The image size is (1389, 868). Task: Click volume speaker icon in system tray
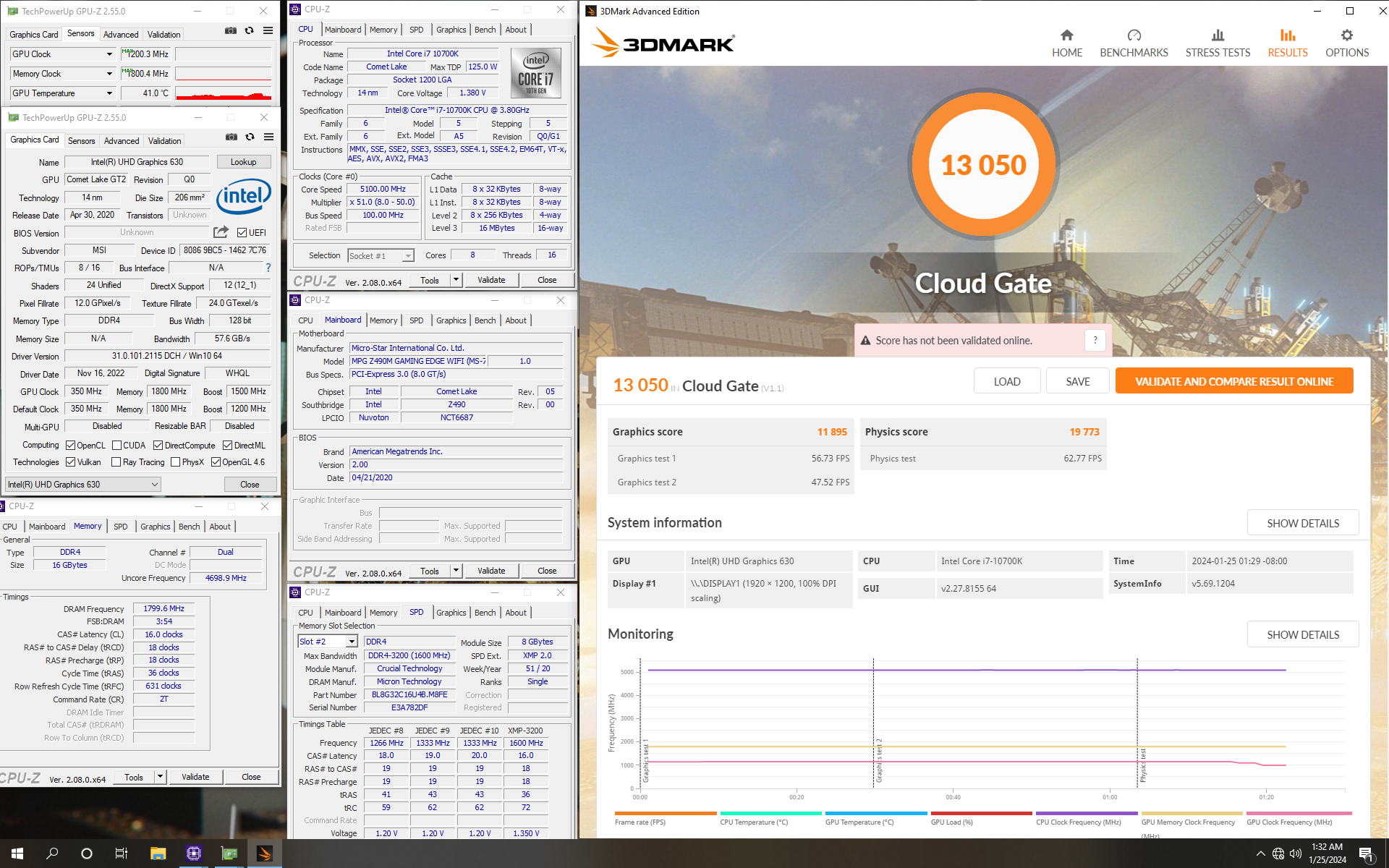(1295, 854)
